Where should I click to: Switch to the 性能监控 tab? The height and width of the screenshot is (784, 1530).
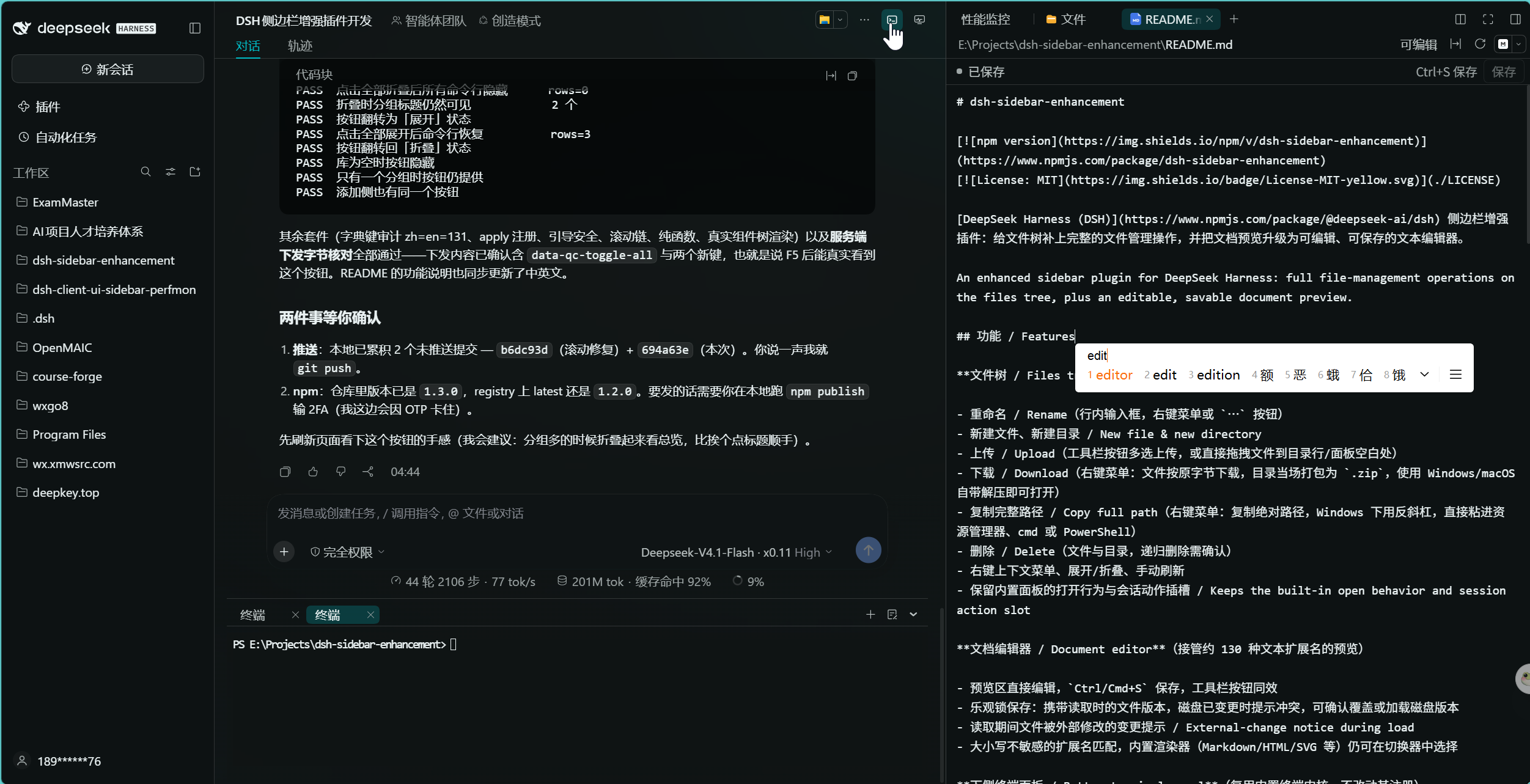coord(985,20)
